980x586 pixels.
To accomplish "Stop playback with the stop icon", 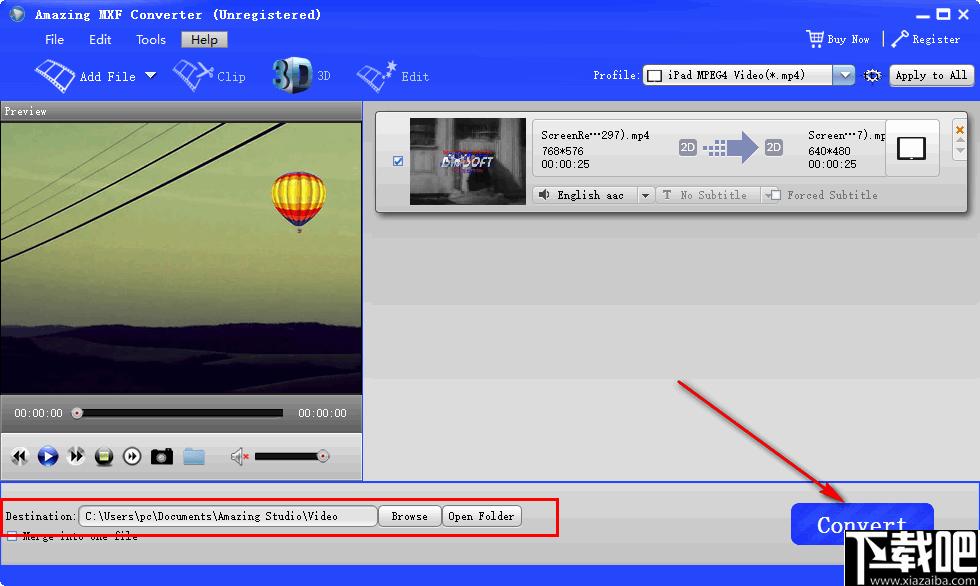I will click(x=104, y=456).
